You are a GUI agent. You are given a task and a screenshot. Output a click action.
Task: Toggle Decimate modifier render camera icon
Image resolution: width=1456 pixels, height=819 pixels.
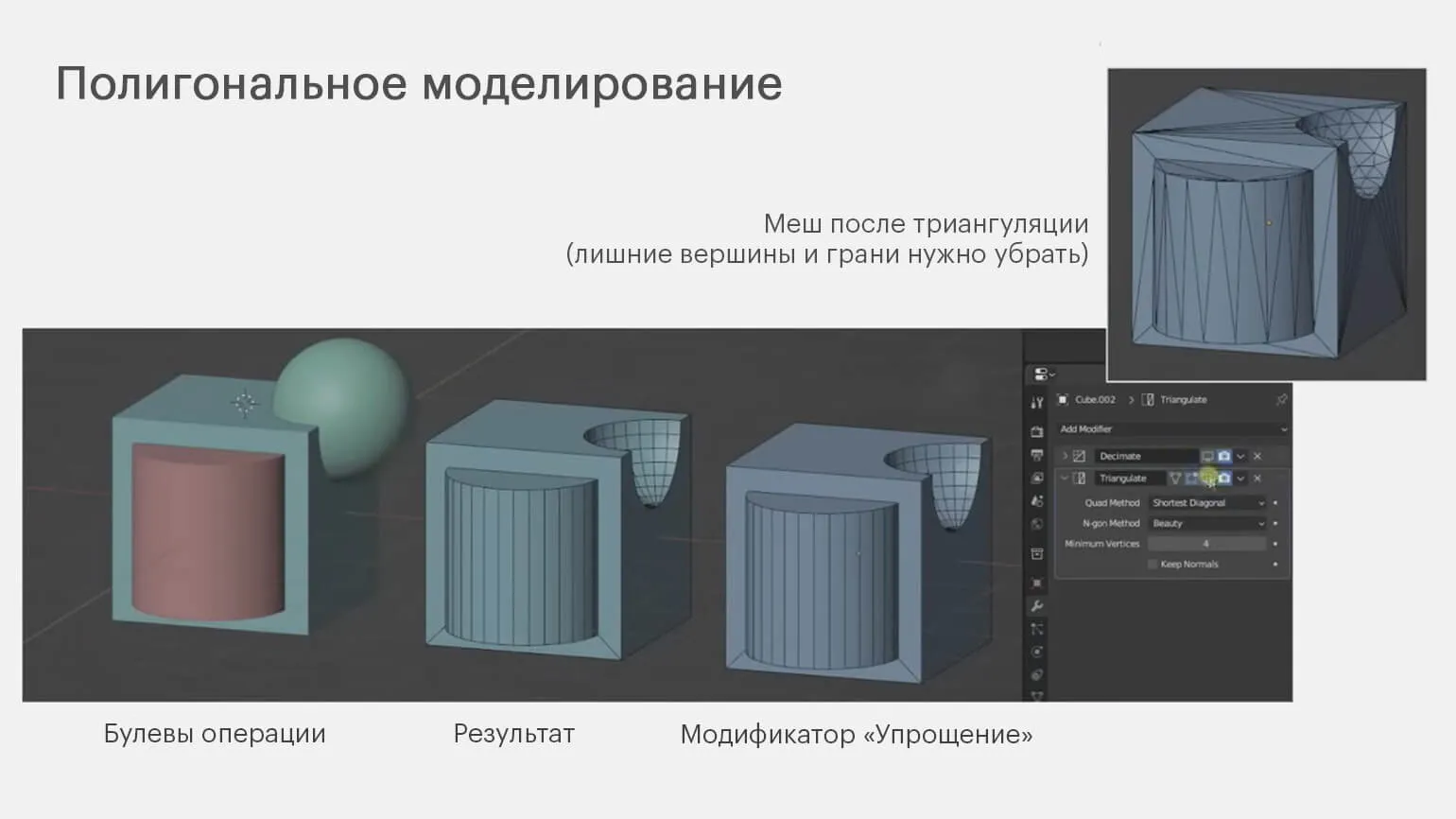click(1224, 456)
